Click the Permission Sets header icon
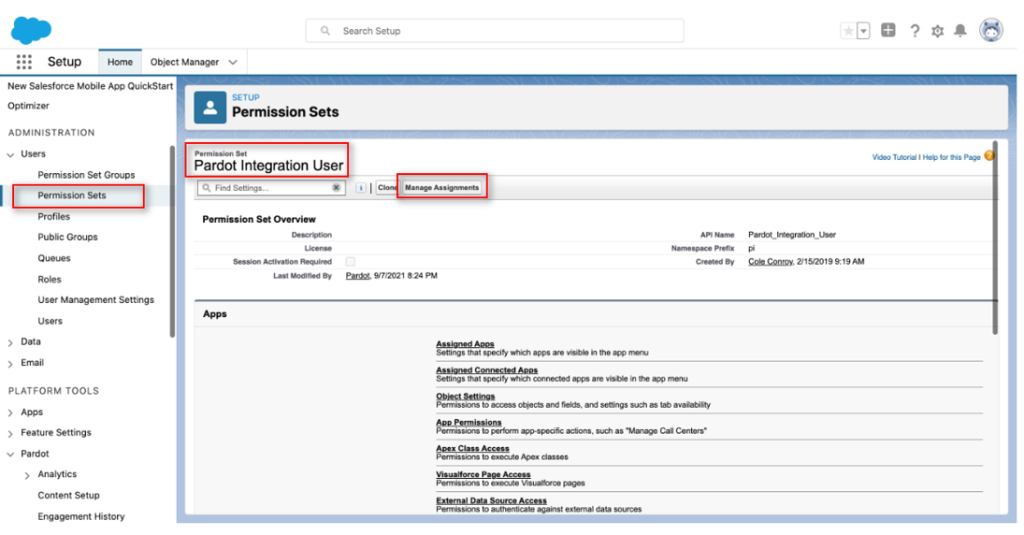Viewport: 1024px width, 535px height. coord(210,107)
